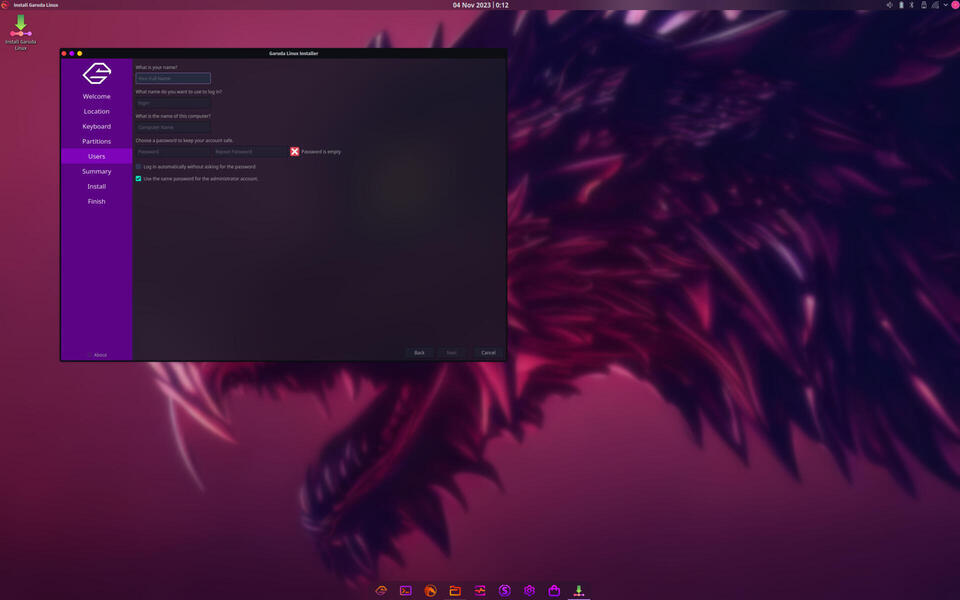This screenshot has width=960, height=600.
Task: Go to the Keyboard step in sidebar
Action: [97, 126]
